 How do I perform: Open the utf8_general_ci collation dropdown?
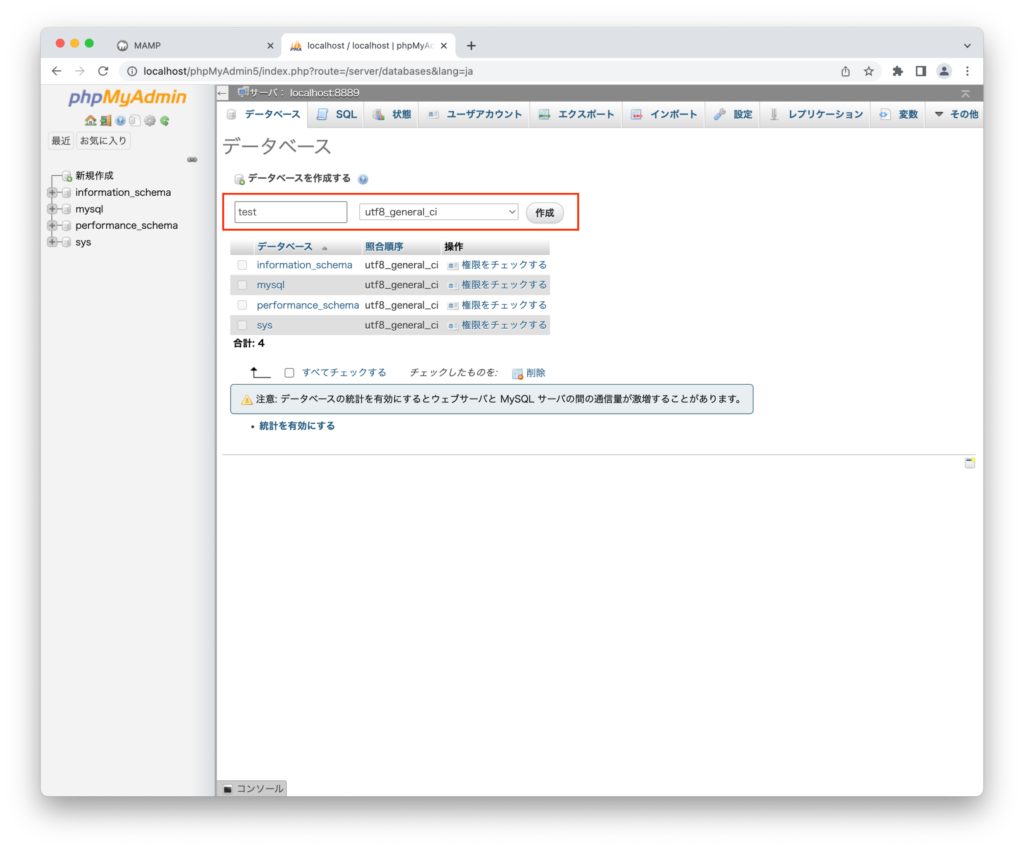coord(438,212)
